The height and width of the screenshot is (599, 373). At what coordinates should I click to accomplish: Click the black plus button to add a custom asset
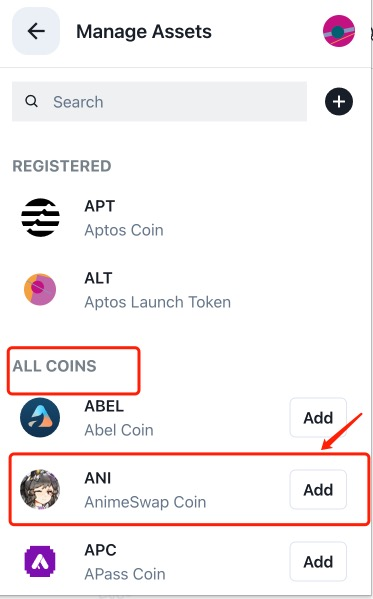click(x=339, y=102)
